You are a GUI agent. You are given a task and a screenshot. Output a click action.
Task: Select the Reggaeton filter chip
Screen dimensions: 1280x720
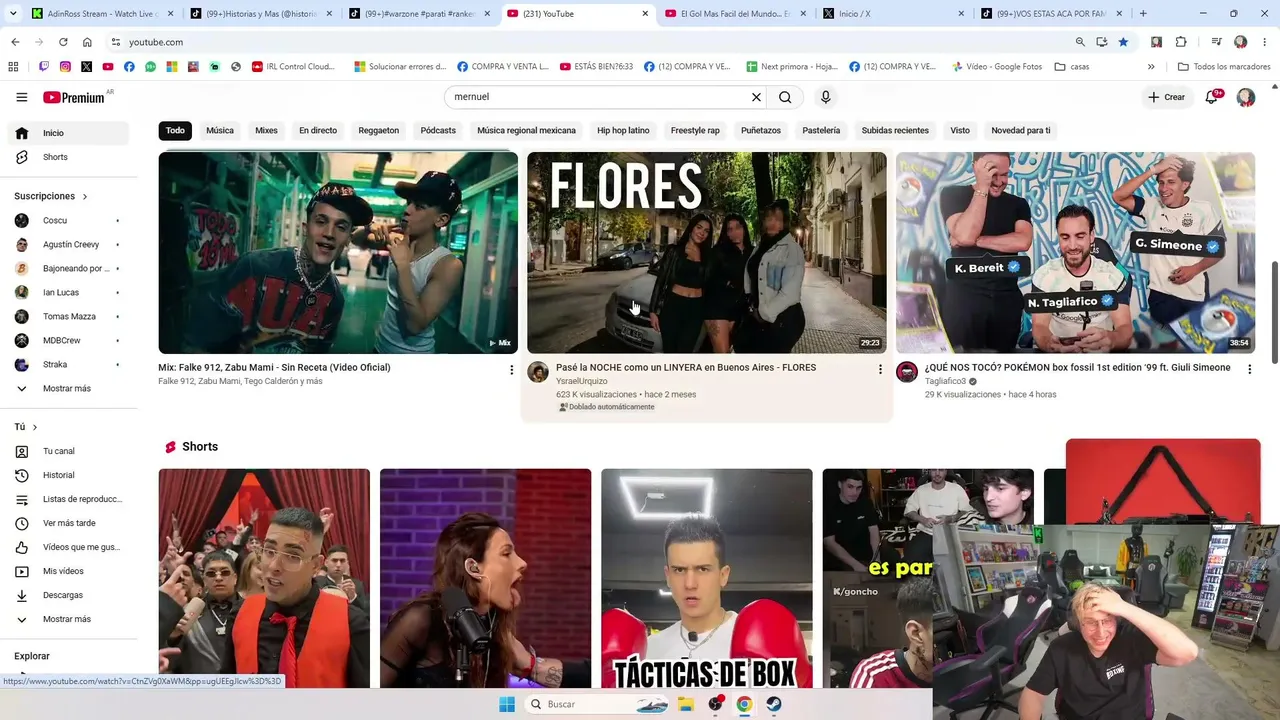pyautogui.click(x=379, y=130)
